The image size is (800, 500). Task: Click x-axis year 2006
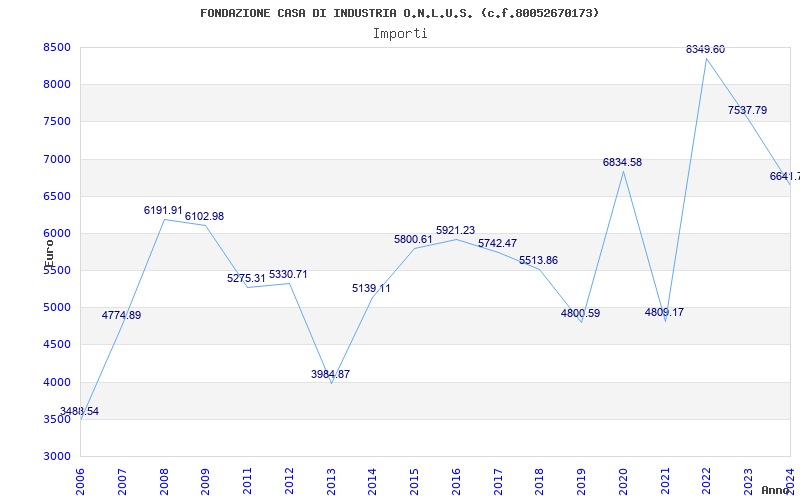coord(80,481)
